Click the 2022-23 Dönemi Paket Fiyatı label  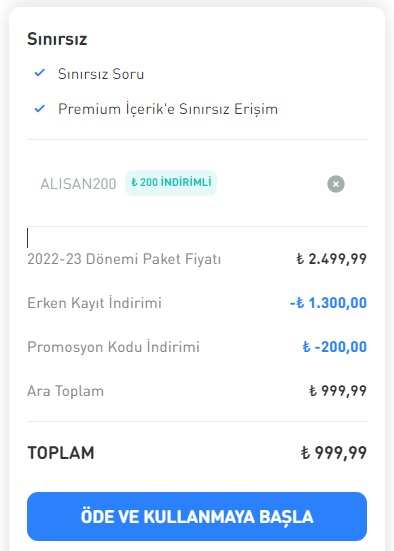(x=124, y=259)
